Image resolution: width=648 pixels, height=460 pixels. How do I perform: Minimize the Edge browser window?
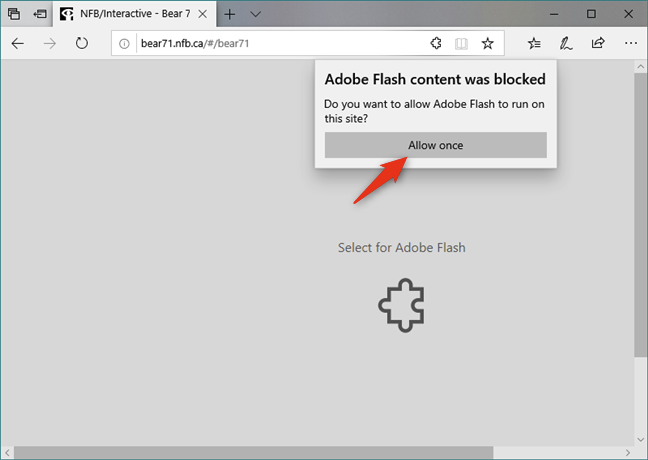pos(554,14)
